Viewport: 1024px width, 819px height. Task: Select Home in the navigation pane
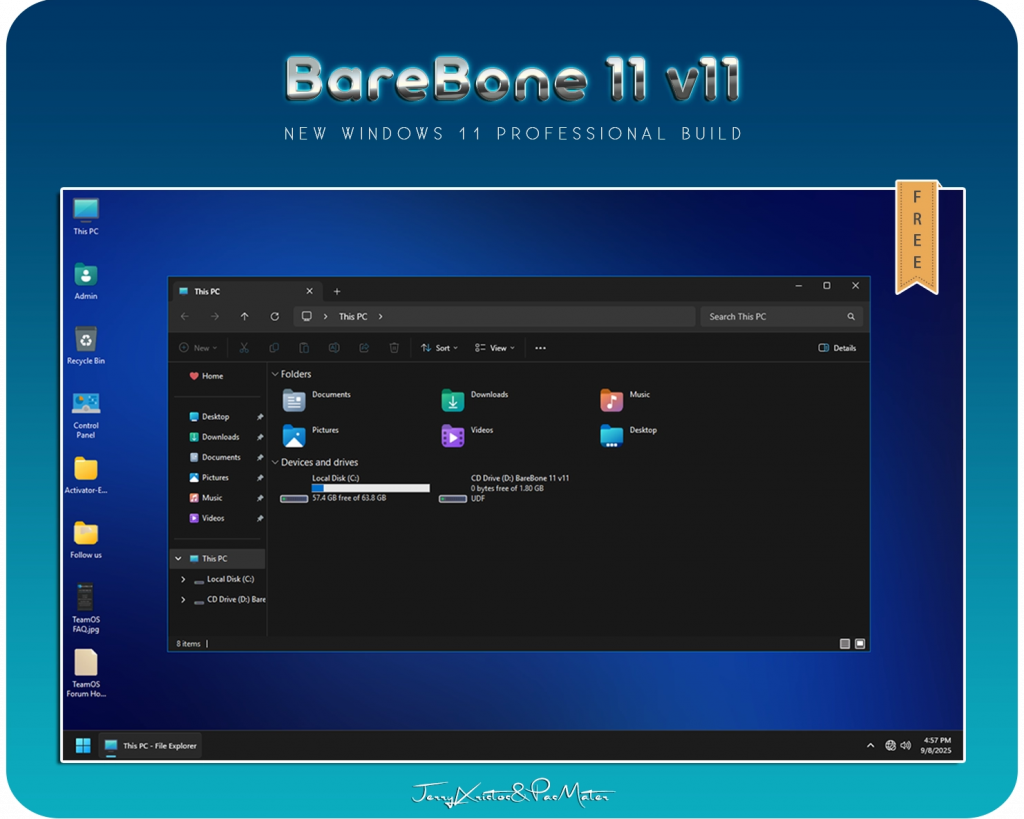pos(212,376)
